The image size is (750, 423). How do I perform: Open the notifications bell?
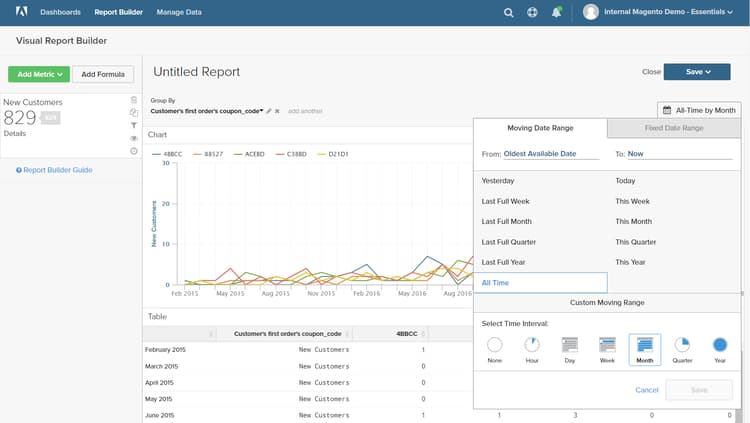556,12
